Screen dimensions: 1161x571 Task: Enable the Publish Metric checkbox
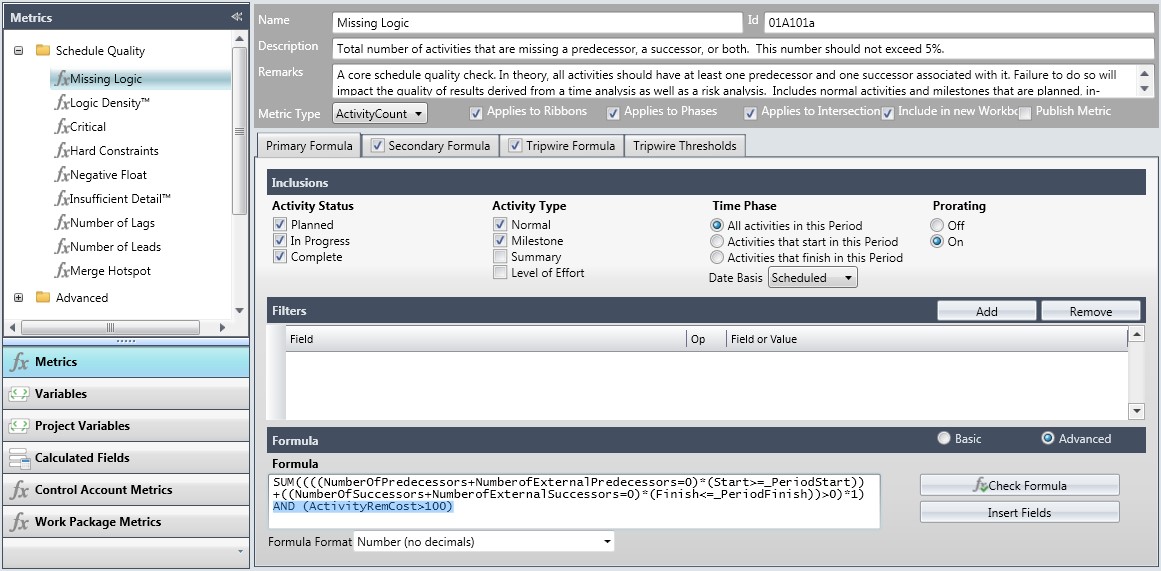click(1024, 113)
